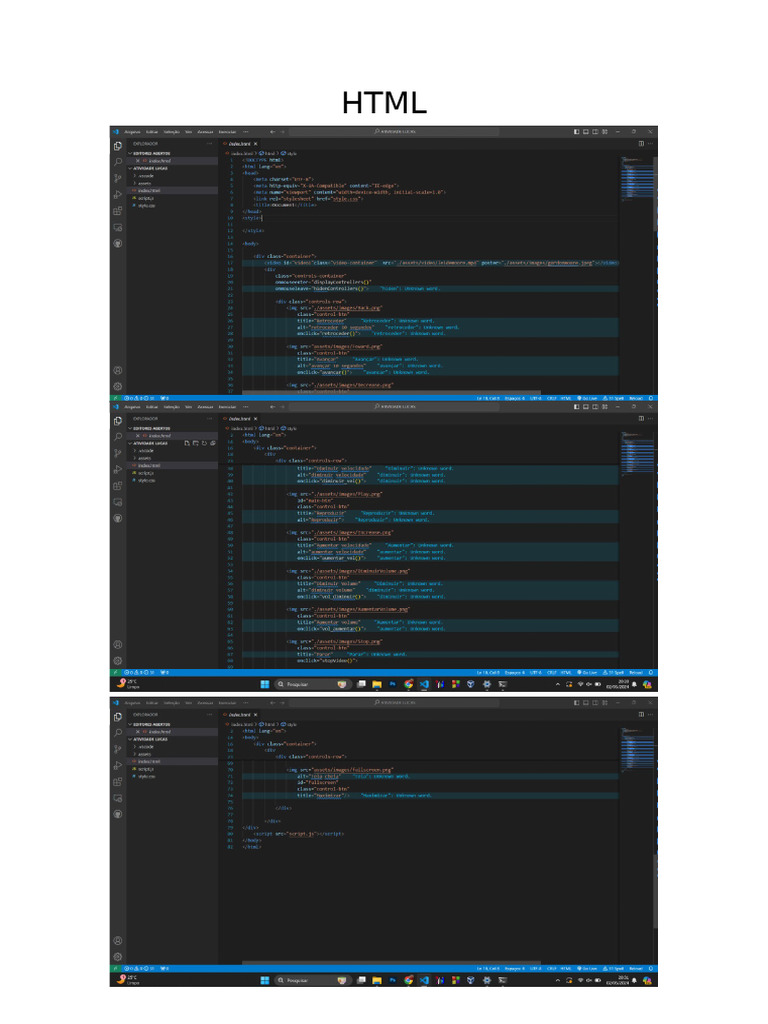Open Editar menu in top screenshot
Screen dimensions: 768x1024
[152, 132]
